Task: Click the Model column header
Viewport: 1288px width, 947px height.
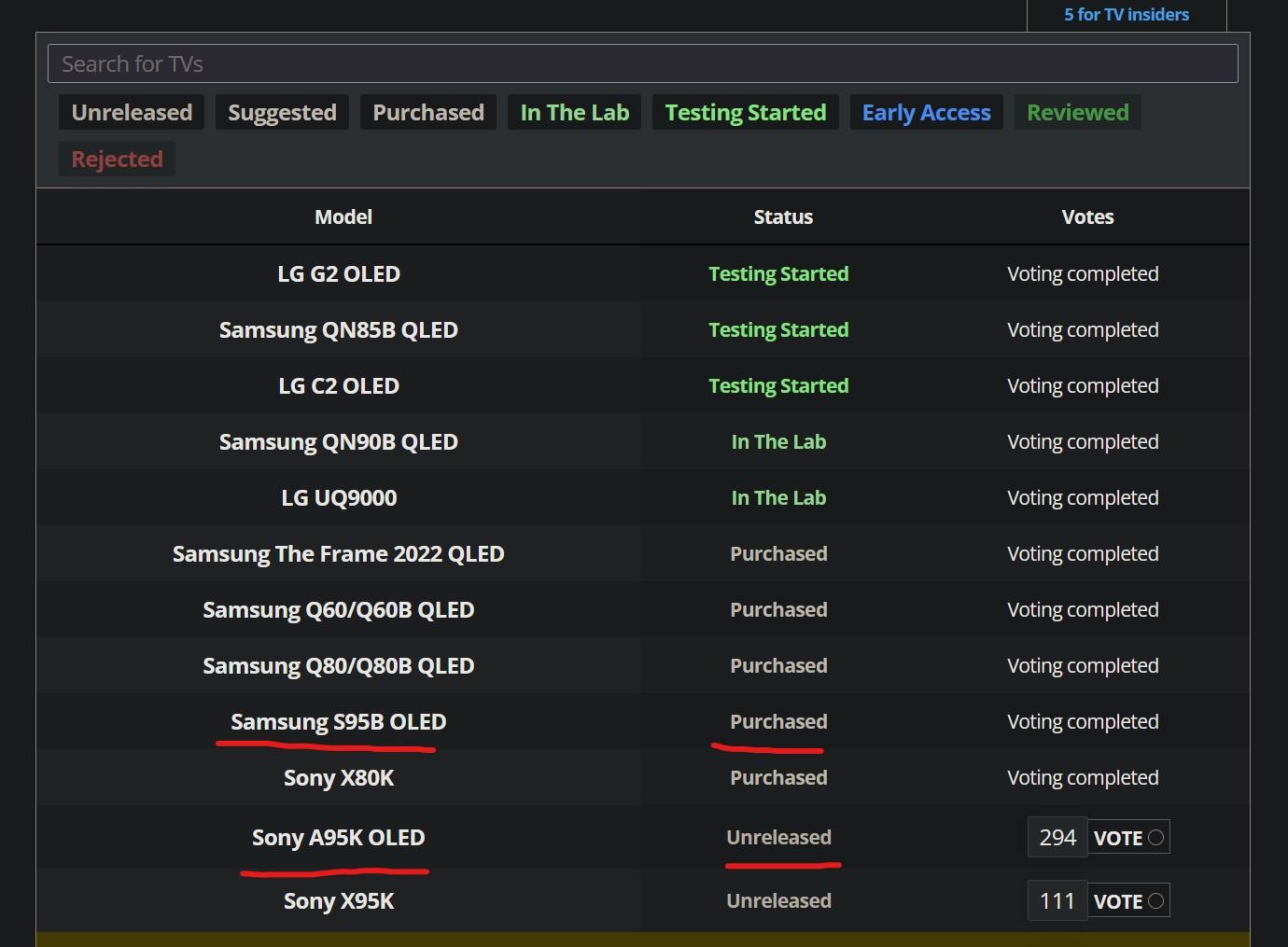Action: (343, 216)
